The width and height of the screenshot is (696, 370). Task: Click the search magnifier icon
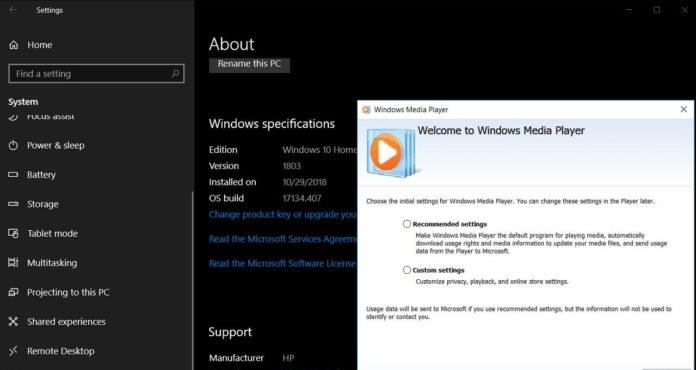pos(175,74)
